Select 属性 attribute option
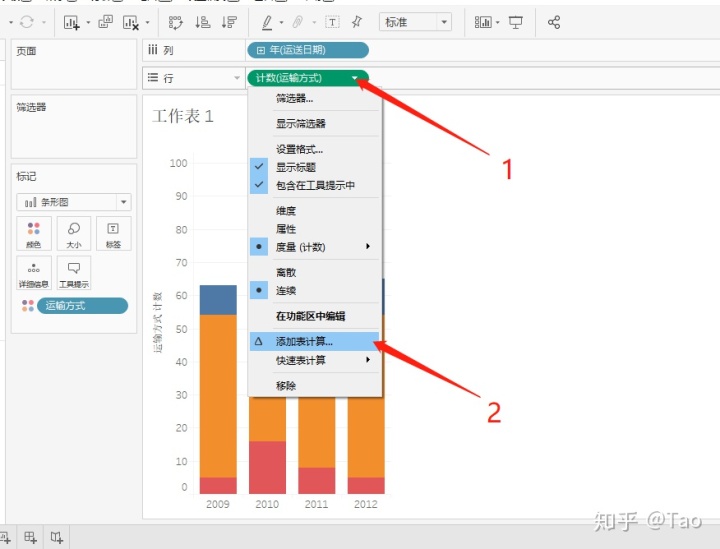The width and height of the screenshot is (720, 549). tap(315, 229)
